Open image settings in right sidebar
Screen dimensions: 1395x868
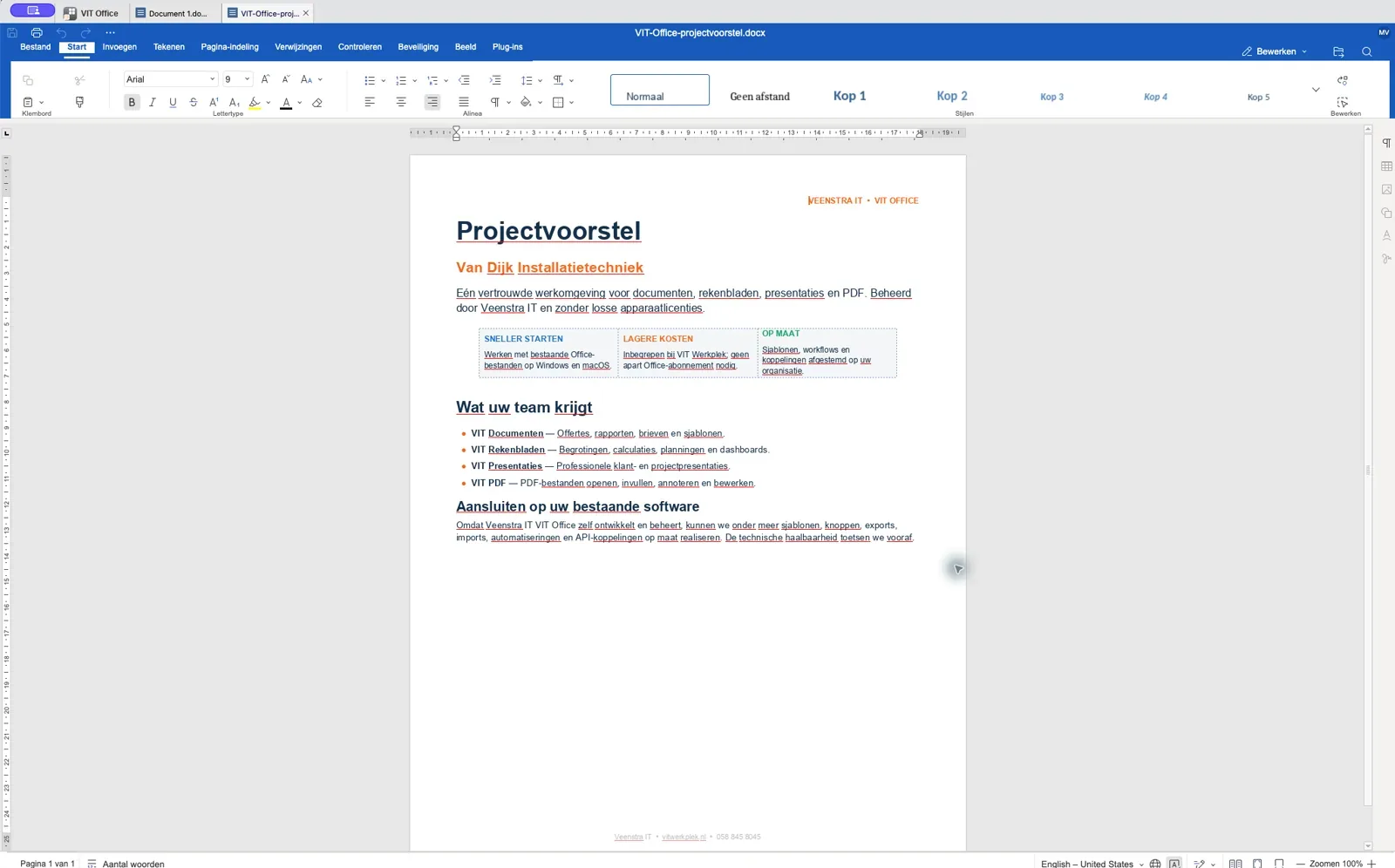click(x=1386, y=190)
